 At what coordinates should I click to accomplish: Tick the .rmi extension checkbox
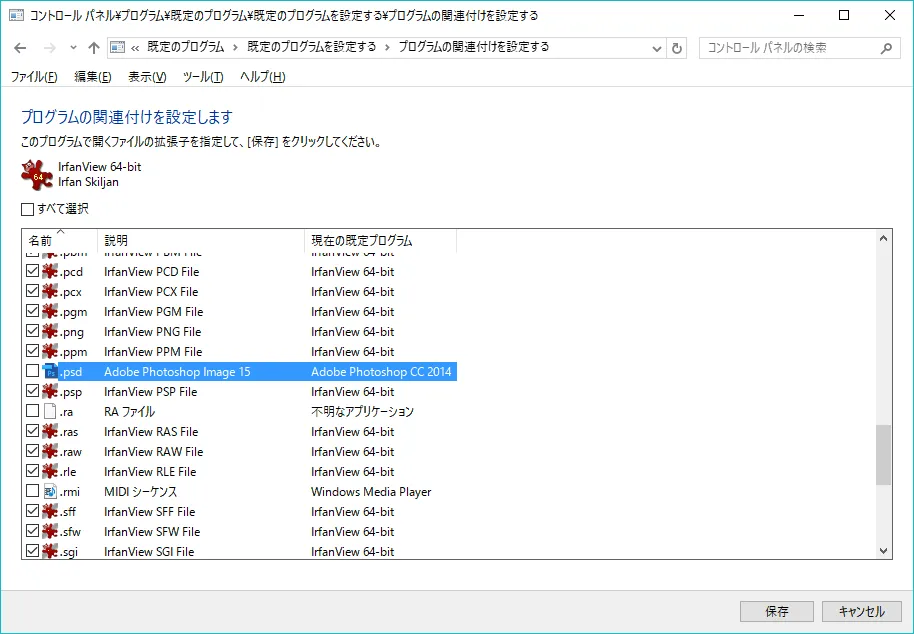pos(33,492)
